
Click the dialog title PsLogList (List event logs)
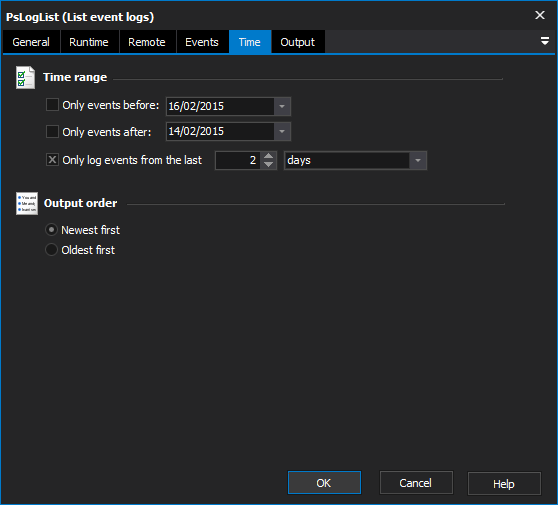click(80, 17)
